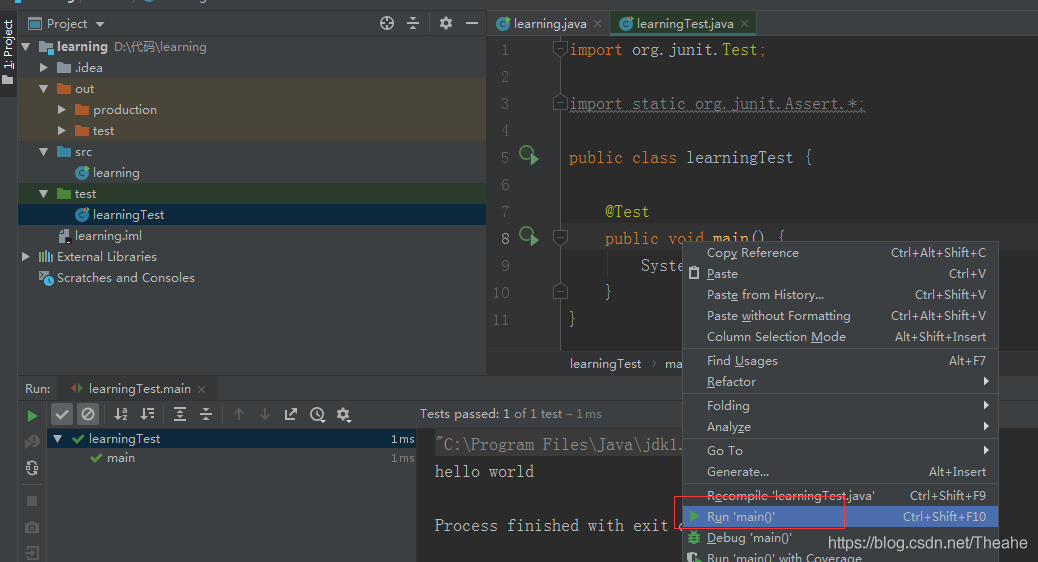This screenshot has width=1038, height=562.
Task: Choose Paste from History menu item
Action: click(840, 295)
